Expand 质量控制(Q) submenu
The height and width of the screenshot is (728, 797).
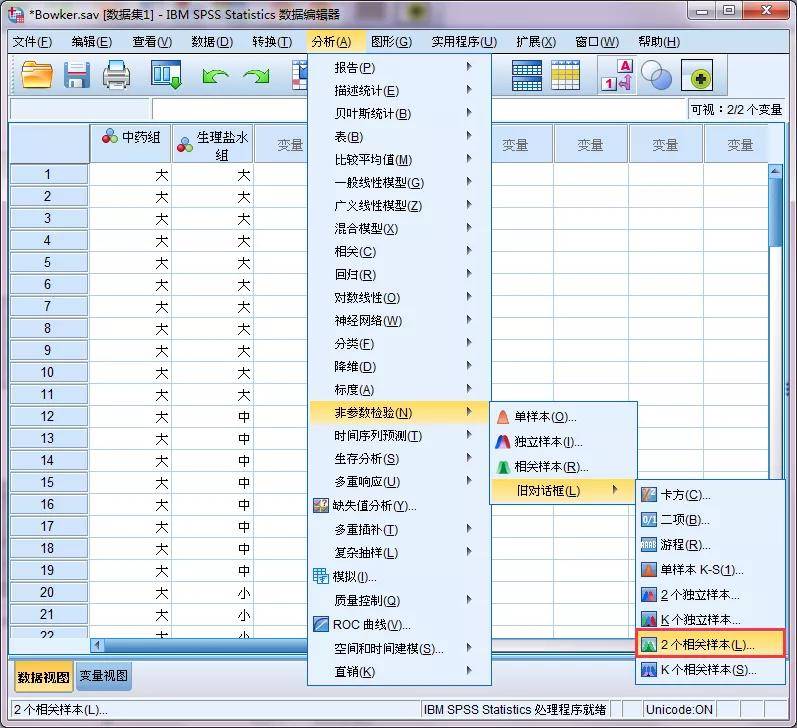[400, 601]
